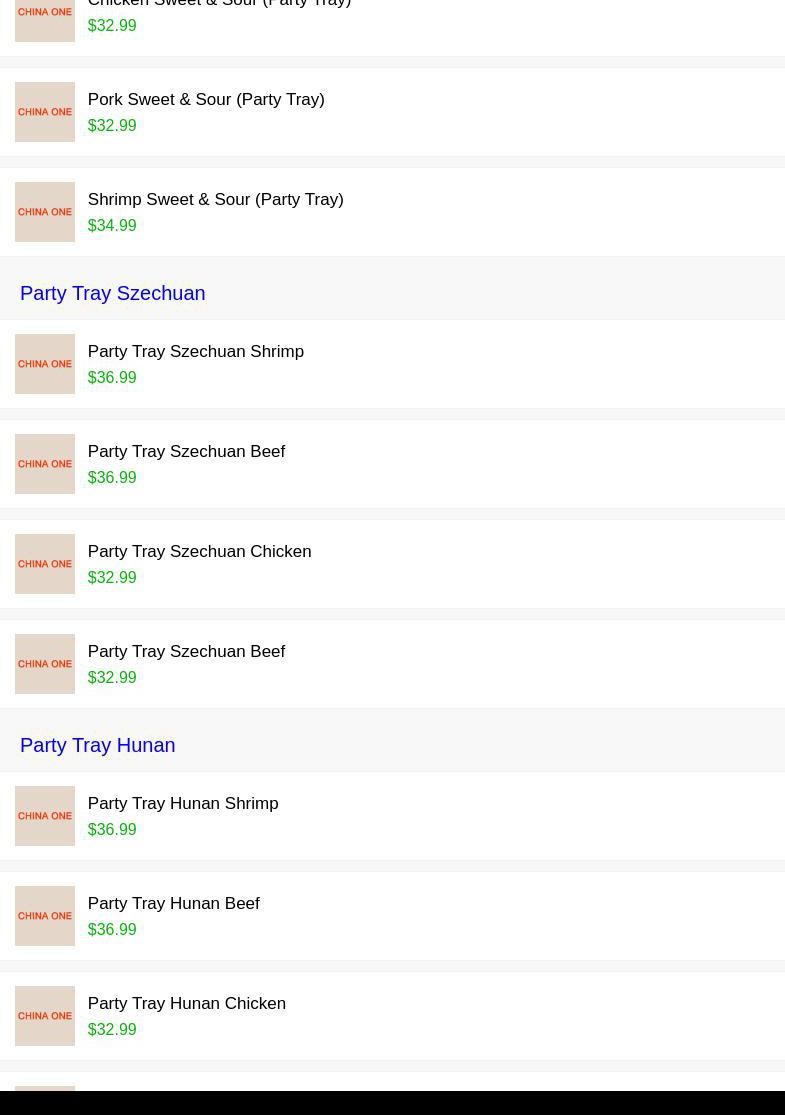This screenshot has width=785, height=1115.
Task: Click the logo beside Party Tray Hunan Beef
Action: pyautogui.click(x=45, y=916)
